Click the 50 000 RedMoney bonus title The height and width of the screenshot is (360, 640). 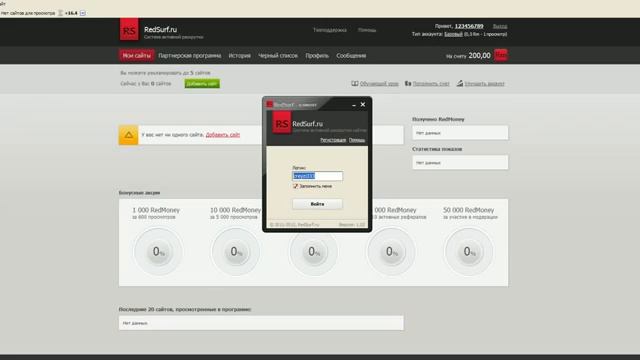click(469, 210)
